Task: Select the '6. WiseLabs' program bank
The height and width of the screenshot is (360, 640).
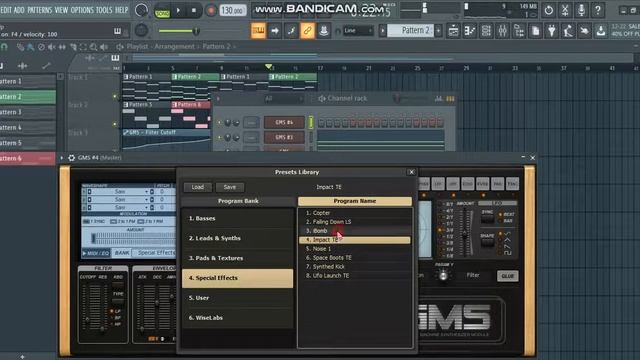Action: point(238,318)
